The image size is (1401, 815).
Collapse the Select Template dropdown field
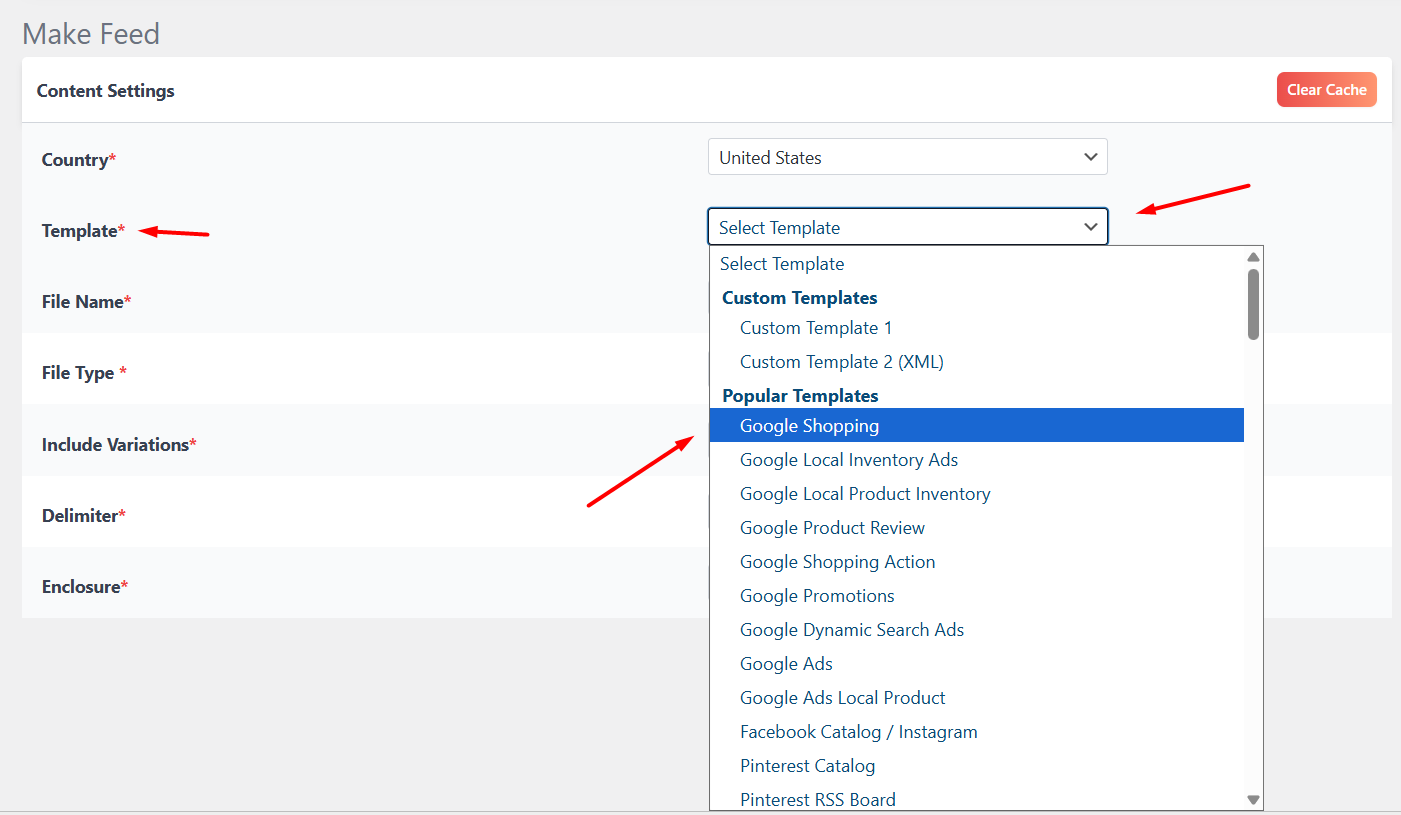click(x=907, y=227)
